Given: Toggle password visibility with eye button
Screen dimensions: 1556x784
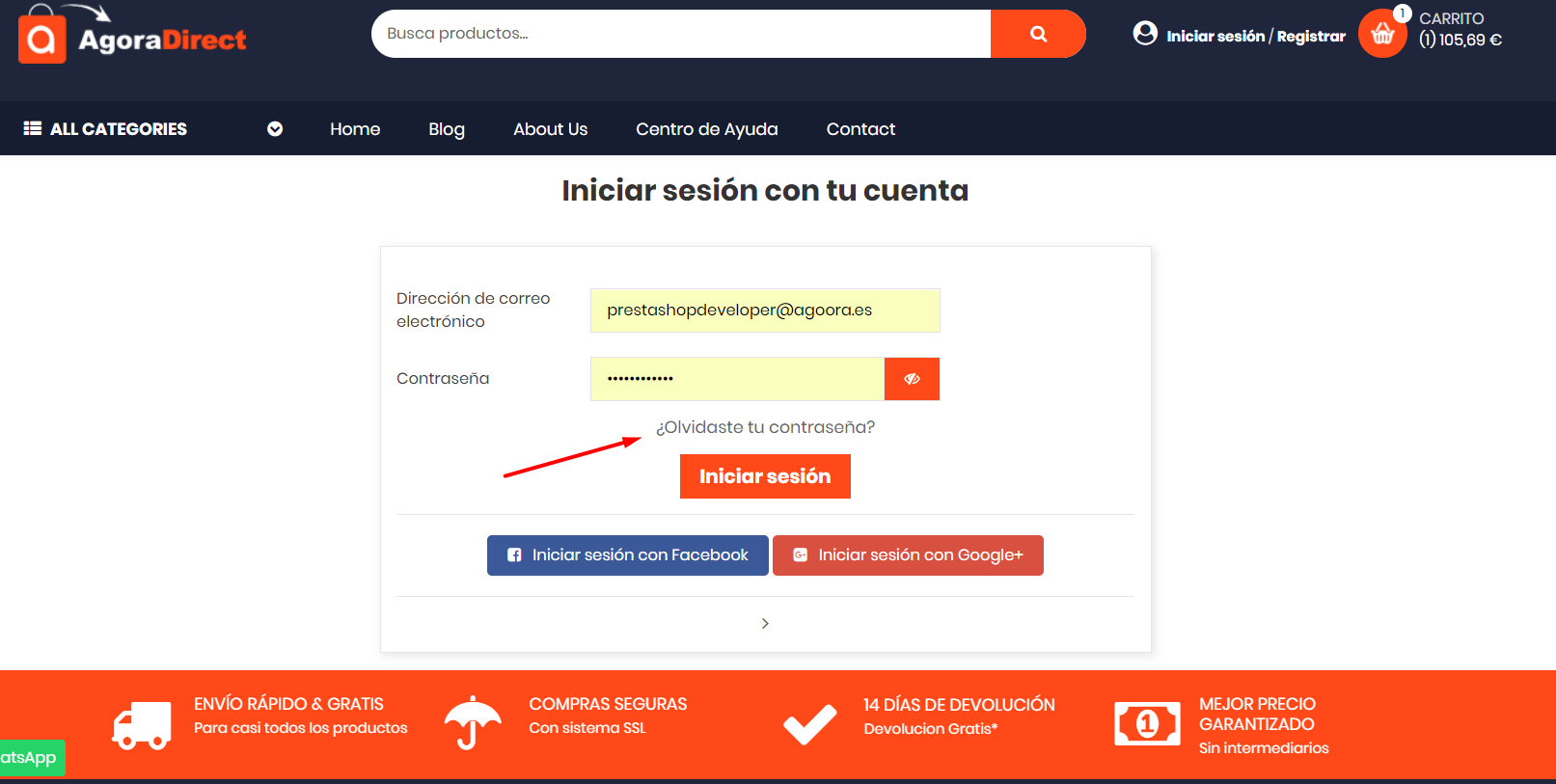Looking at the screenshot, I should point(912,379).
